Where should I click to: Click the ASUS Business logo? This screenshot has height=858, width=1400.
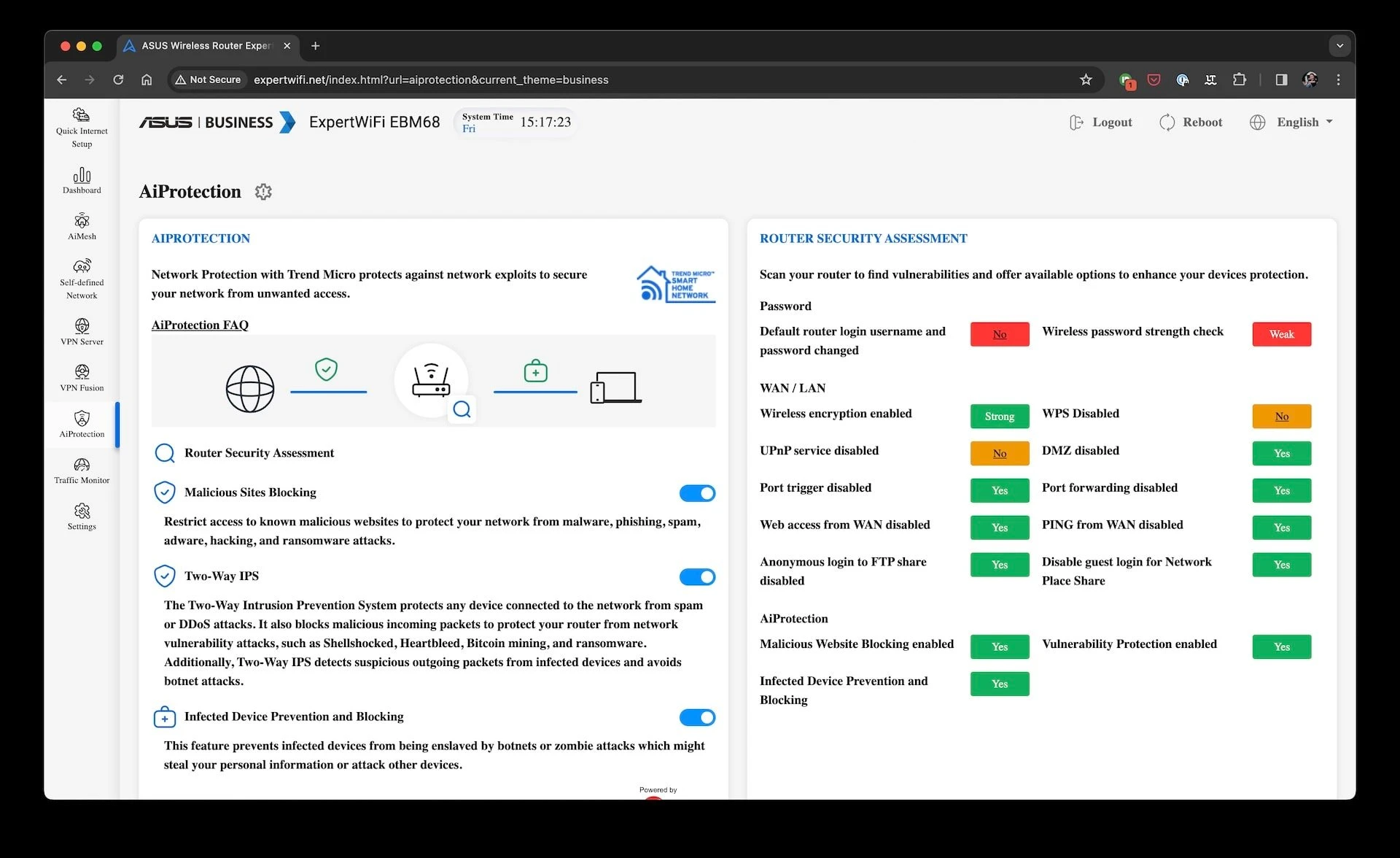[x=217, y=123]
